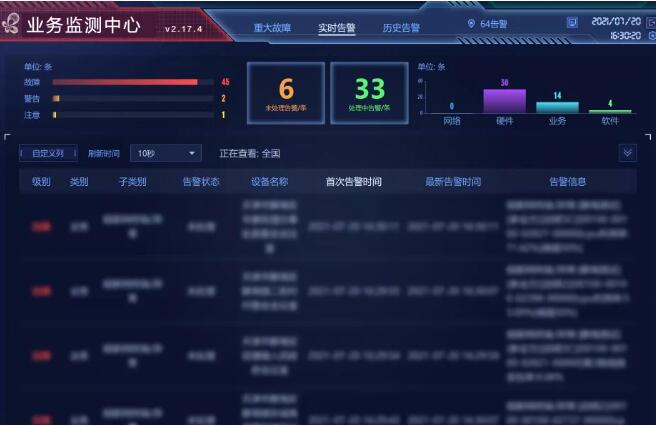Viewport: 656px width, 426px height.
Task: Open the 刷新时间 dropdown showing 10秒
Action: tap(166, 153)
